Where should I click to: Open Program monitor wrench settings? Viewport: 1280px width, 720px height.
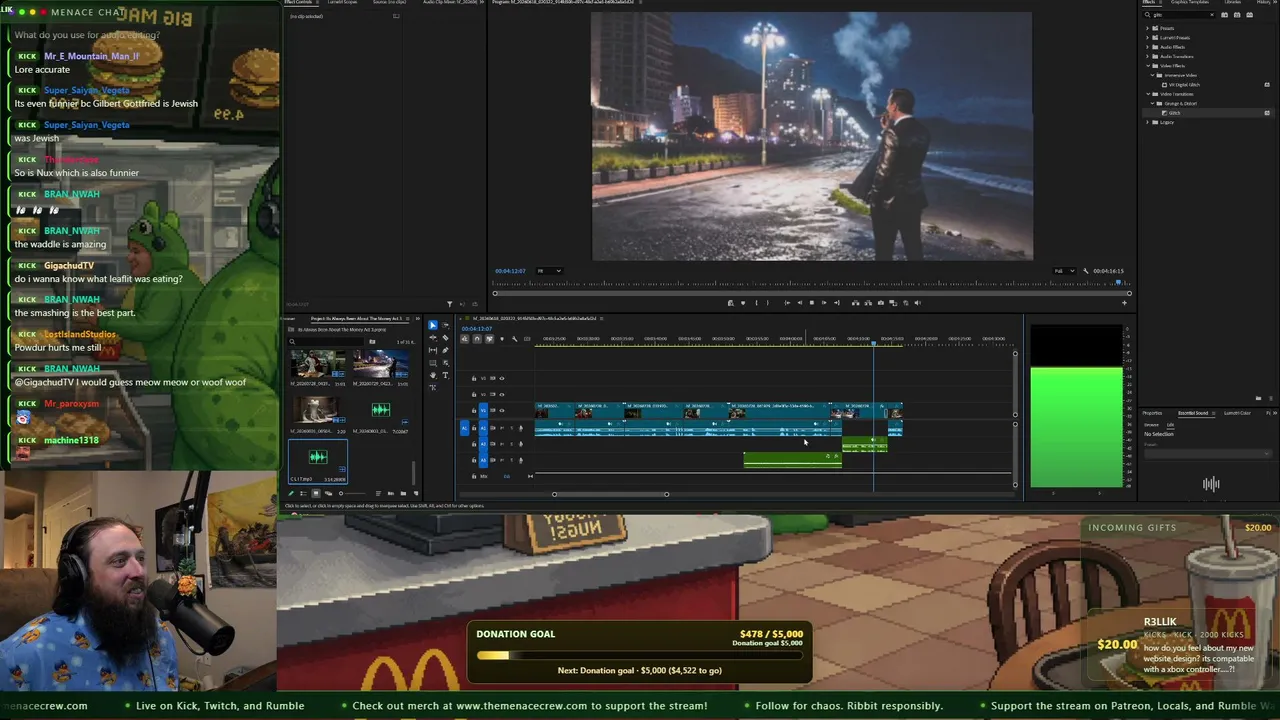tap(1087, 271)
